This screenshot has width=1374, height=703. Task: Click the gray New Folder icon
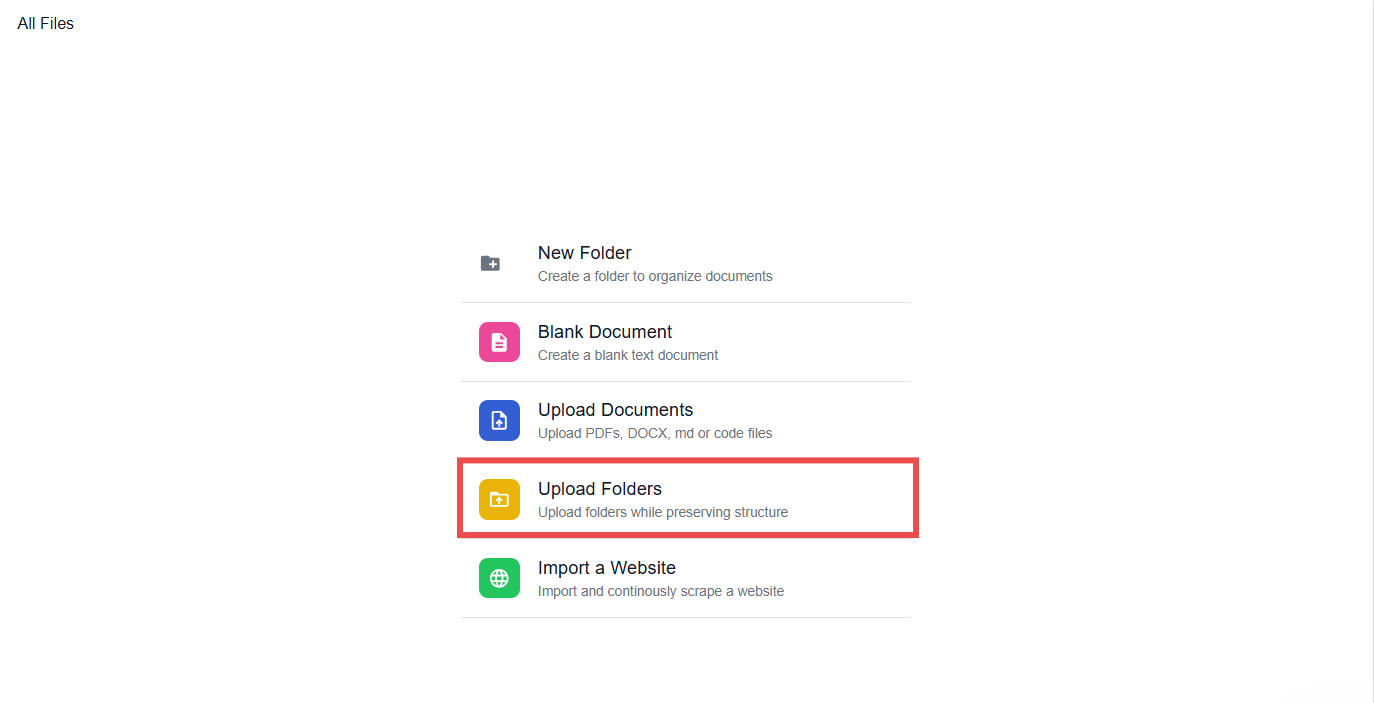490,263
